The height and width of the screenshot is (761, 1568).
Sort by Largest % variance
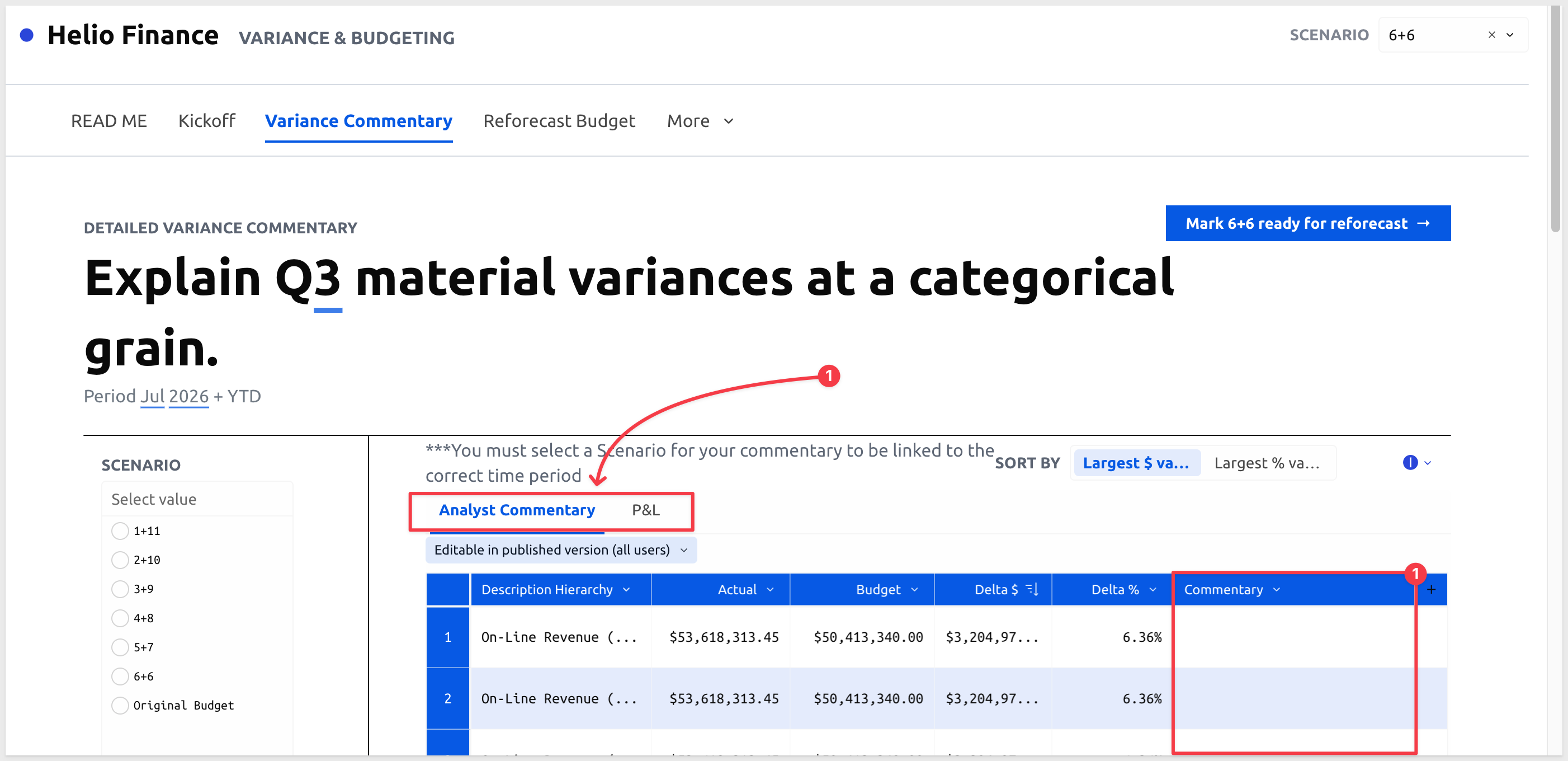point(1267,463)
